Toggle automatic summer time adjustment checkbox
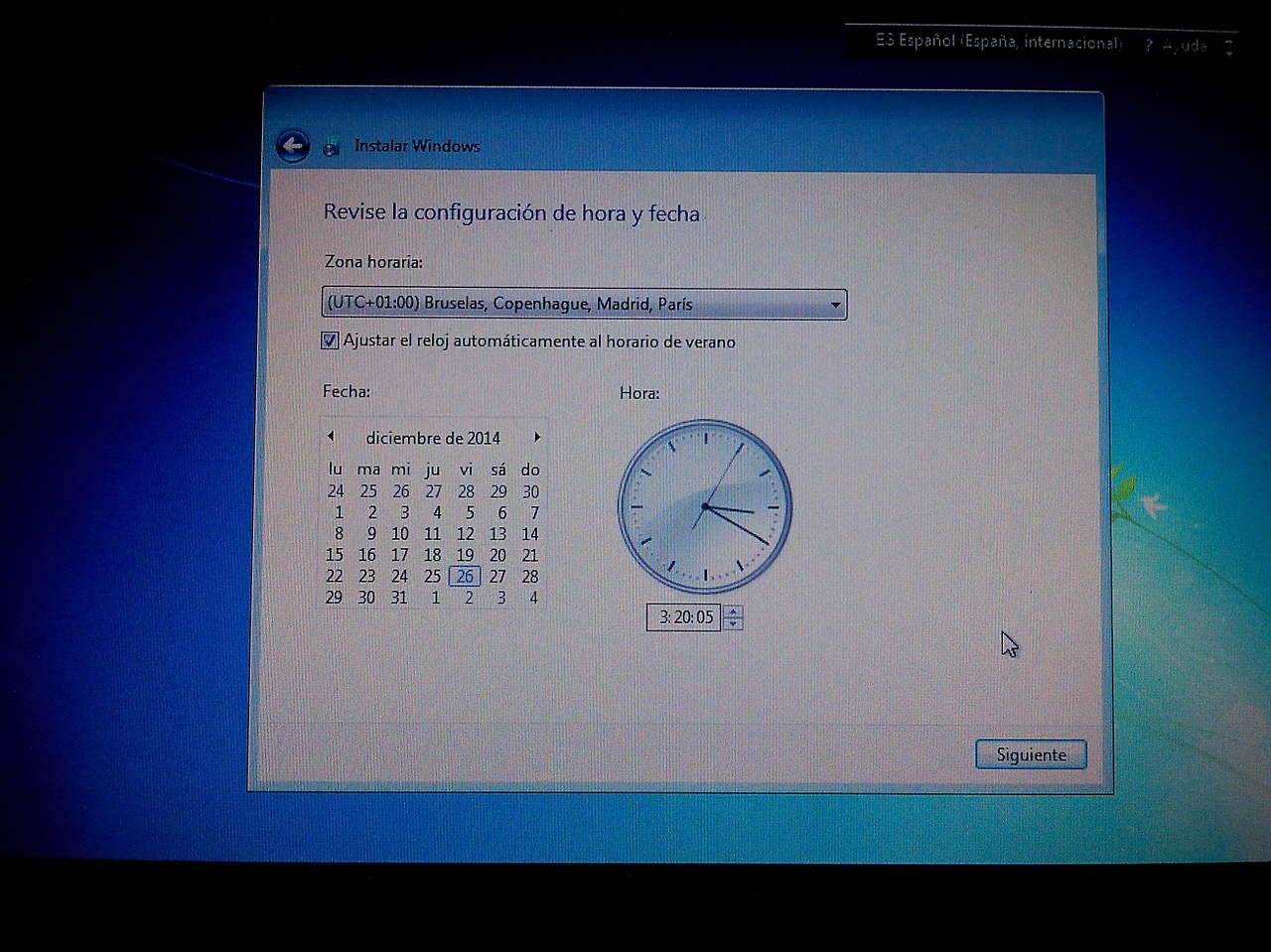Image resolution: width=1271 pixels, height=952 pixels. [x=330, y=340]
